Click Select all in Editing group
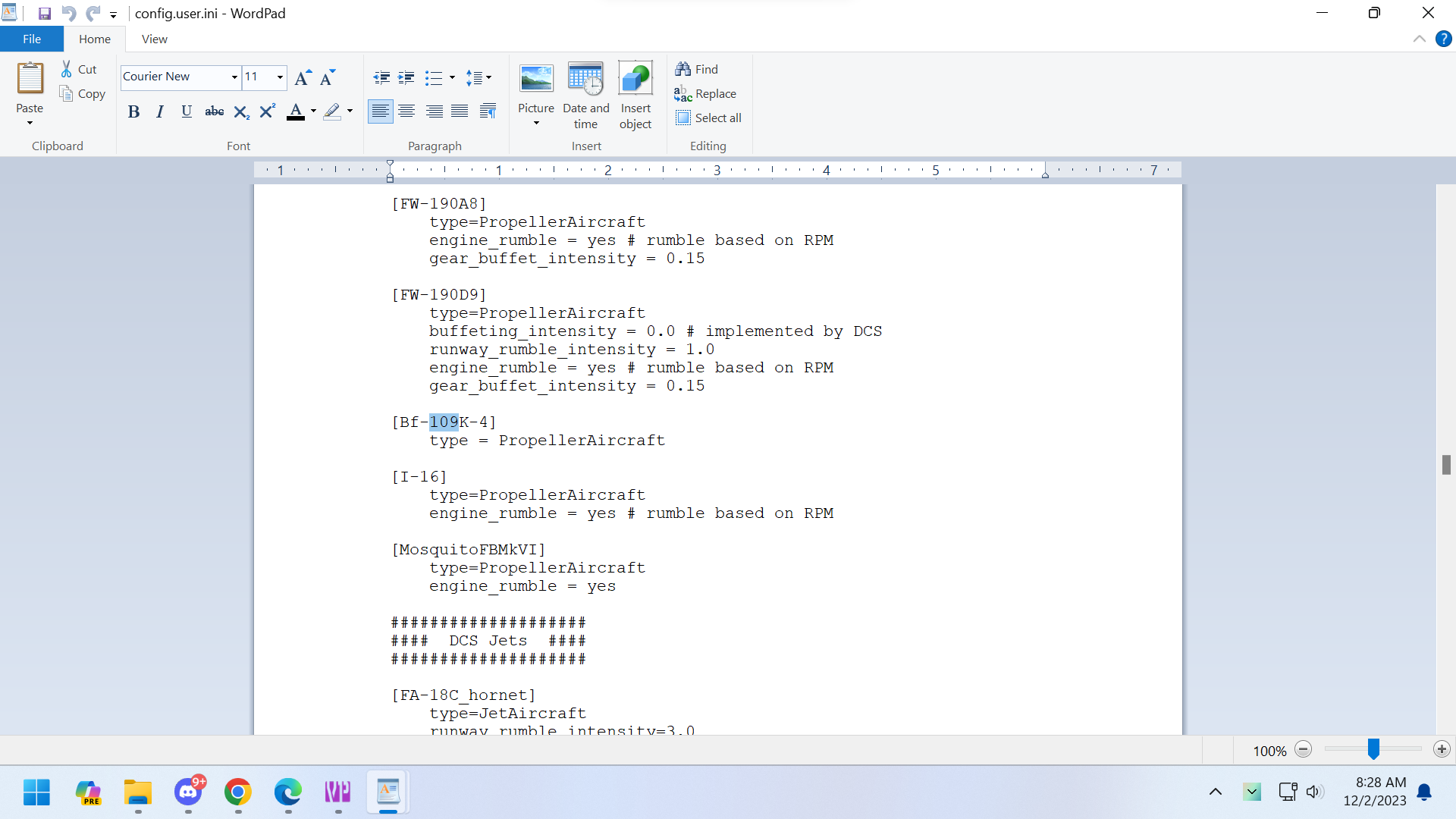This screenshot has height=819, width=1456. (708, 118)
